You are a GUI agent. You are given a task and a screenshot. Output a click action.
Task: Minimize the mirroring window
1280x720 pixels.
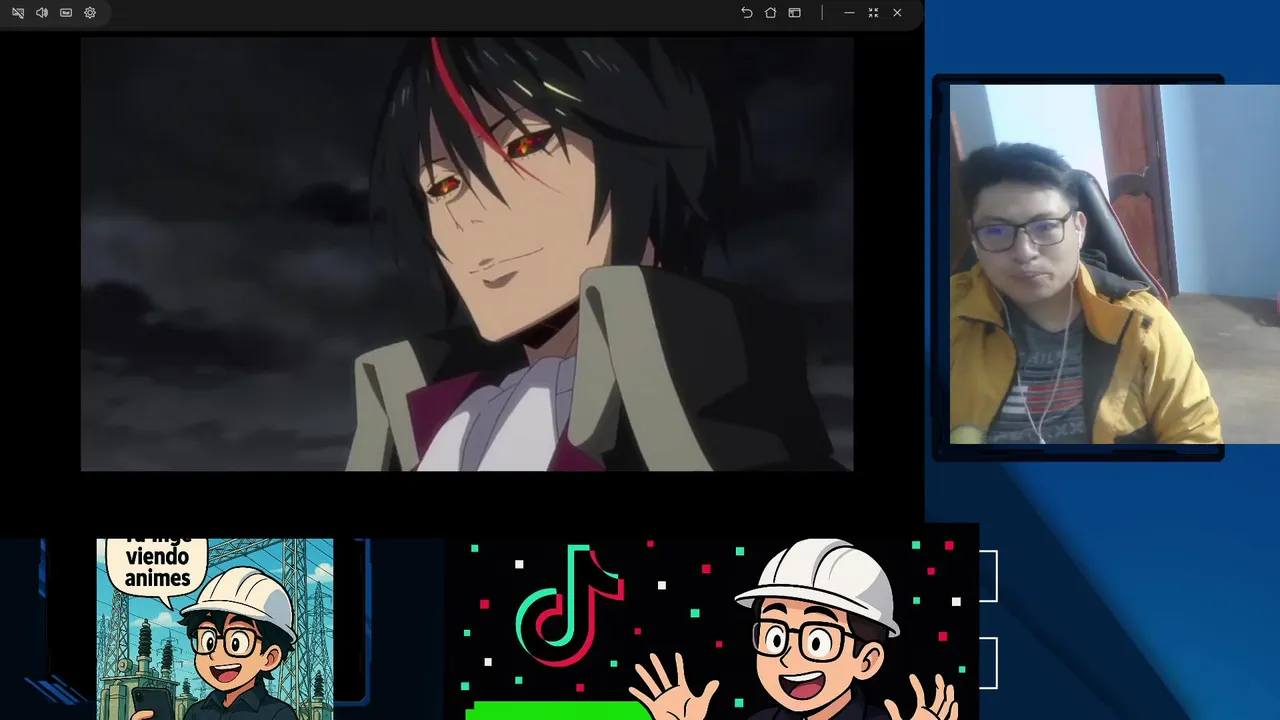849,13
